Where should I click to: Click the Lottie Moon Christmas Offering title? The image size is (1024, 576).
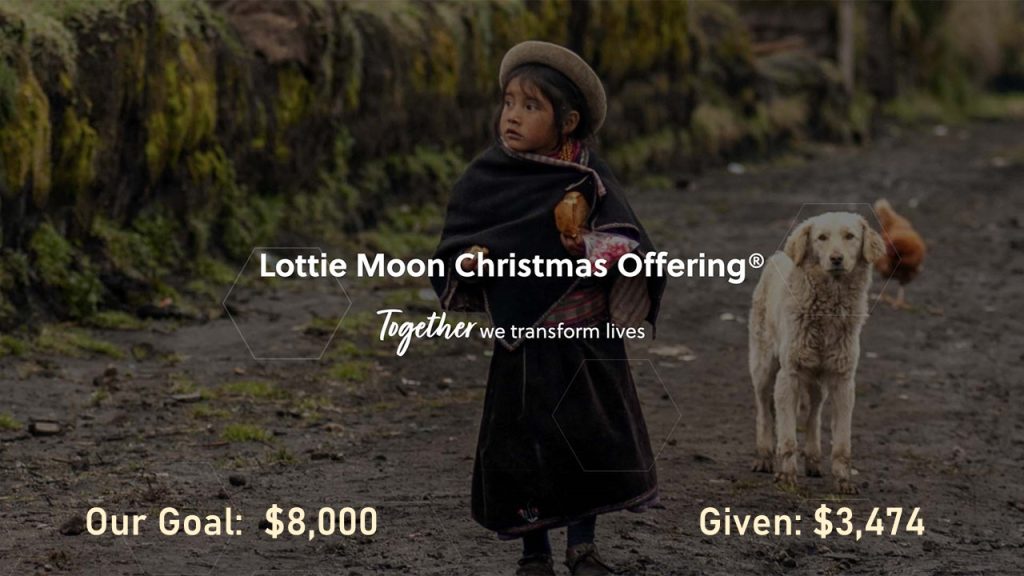pyautogui.click(x=511, y=266)
